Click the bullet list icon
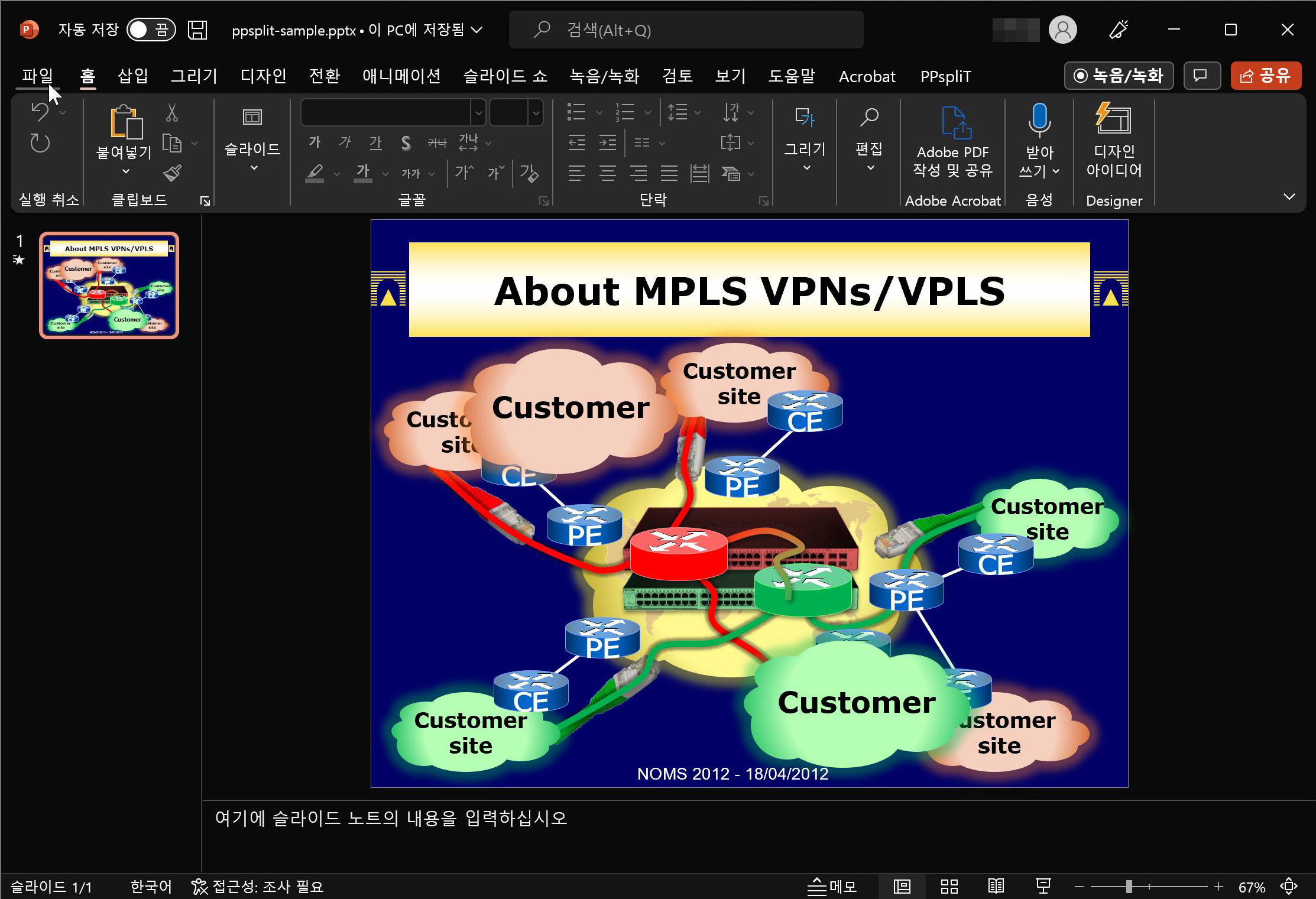This screenshot has width=1316, height=899. click(576, 112)
